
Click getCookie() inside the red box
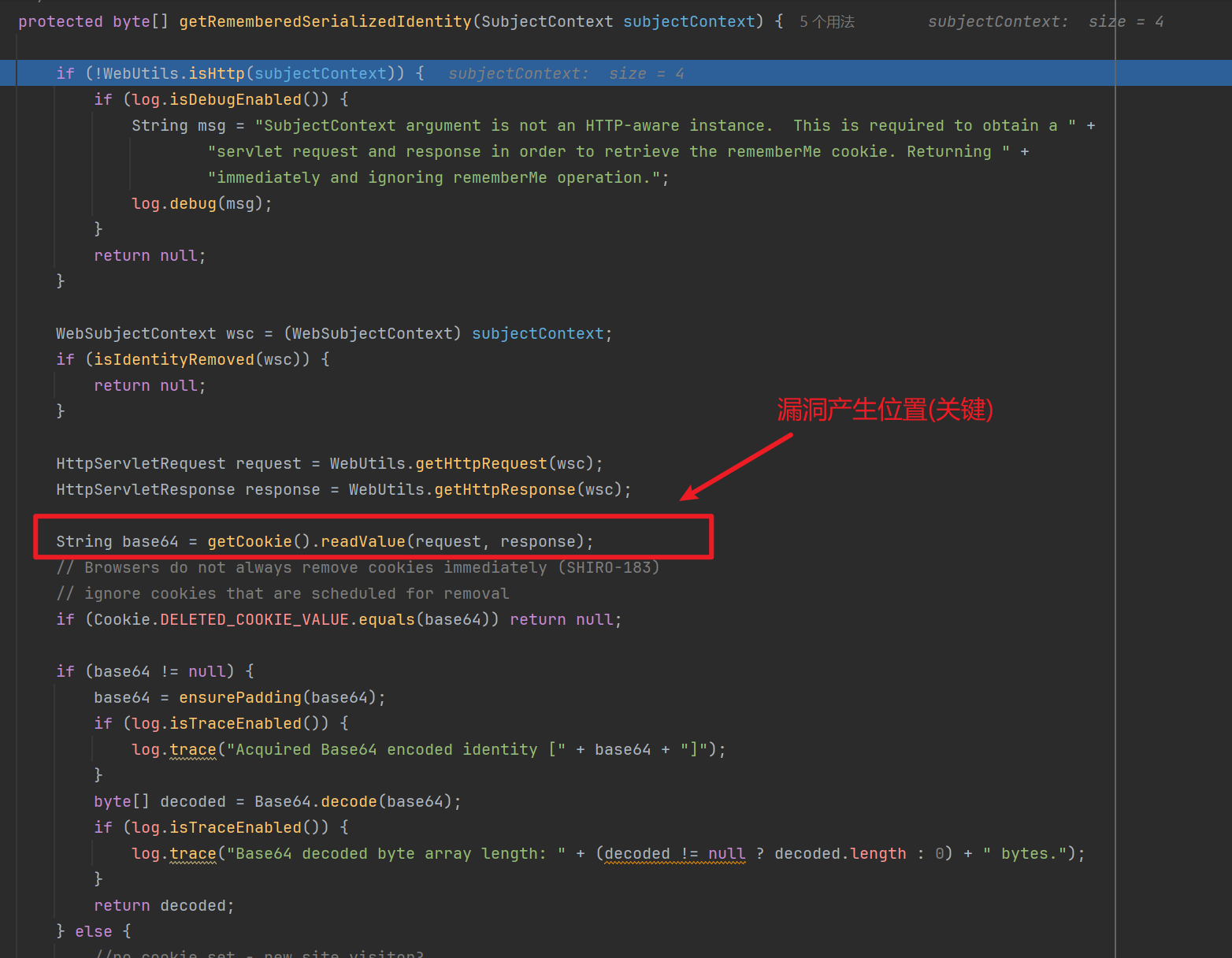(250, 541)
